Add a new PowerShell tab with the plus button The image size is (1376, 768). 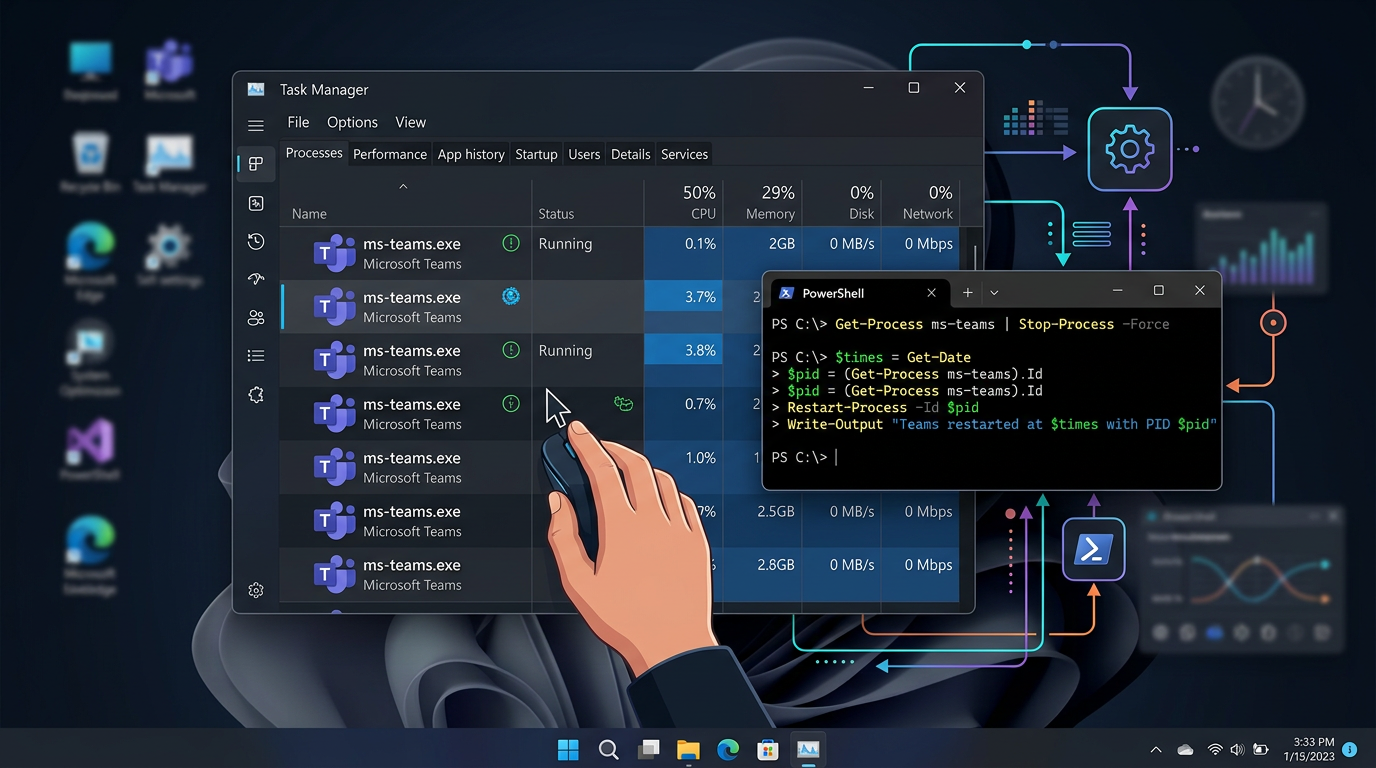[x=967, y=293]
